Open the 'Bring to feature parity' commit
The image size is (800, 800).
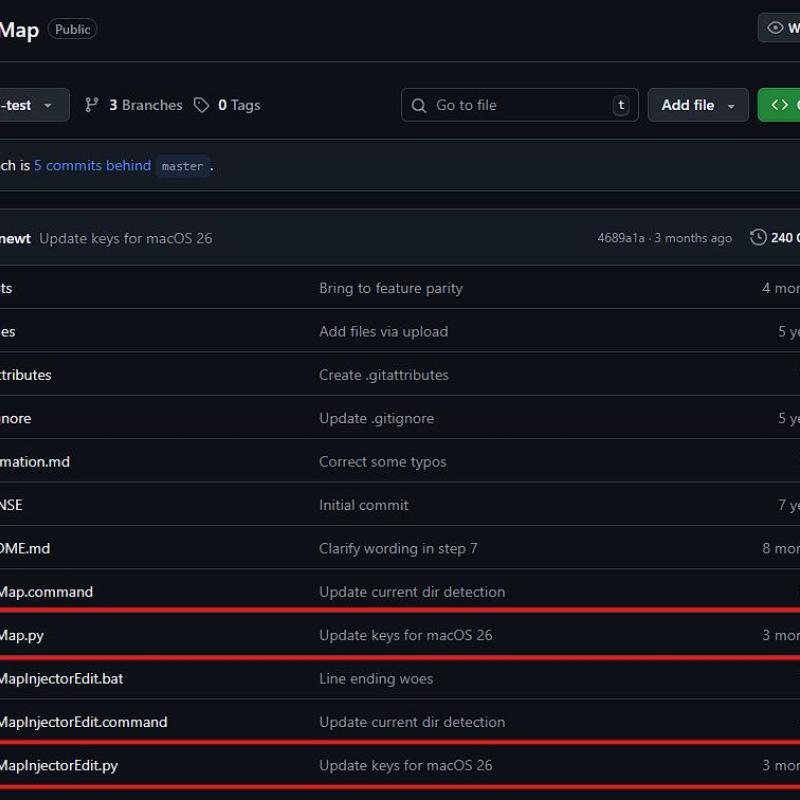(390, 288)
